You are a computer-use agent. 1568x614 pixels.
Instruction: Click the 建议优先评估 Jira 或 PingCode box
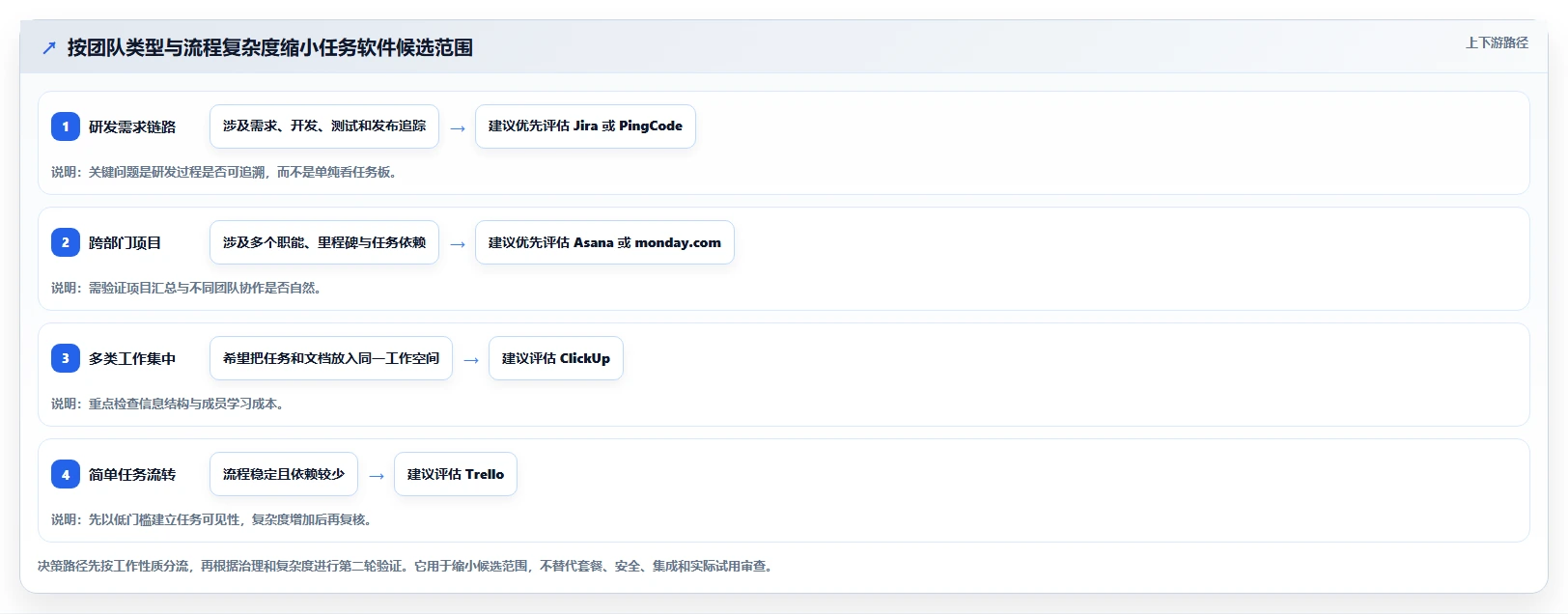click(585, 126)
